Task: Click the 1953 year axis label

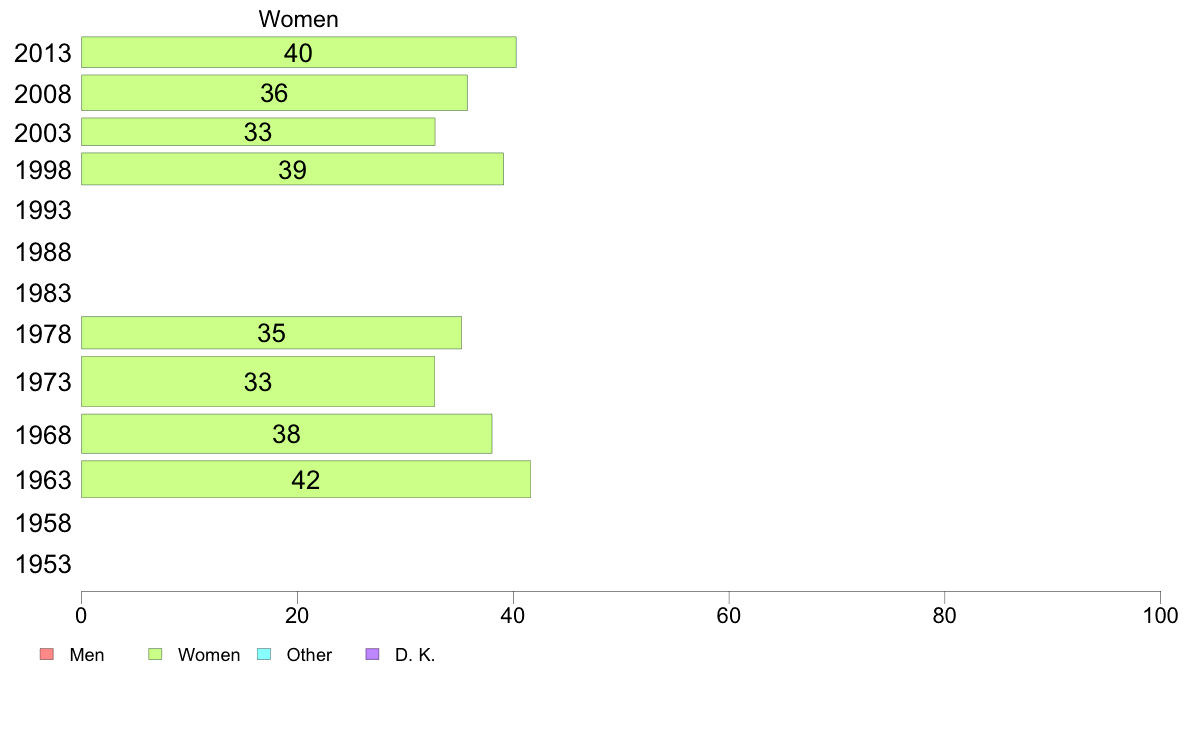Action: click(43, 564)
